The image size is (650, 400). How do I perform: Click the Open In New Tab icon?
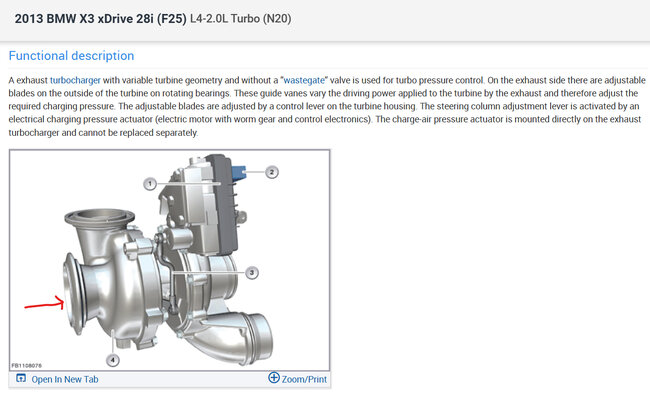point(21,378)
